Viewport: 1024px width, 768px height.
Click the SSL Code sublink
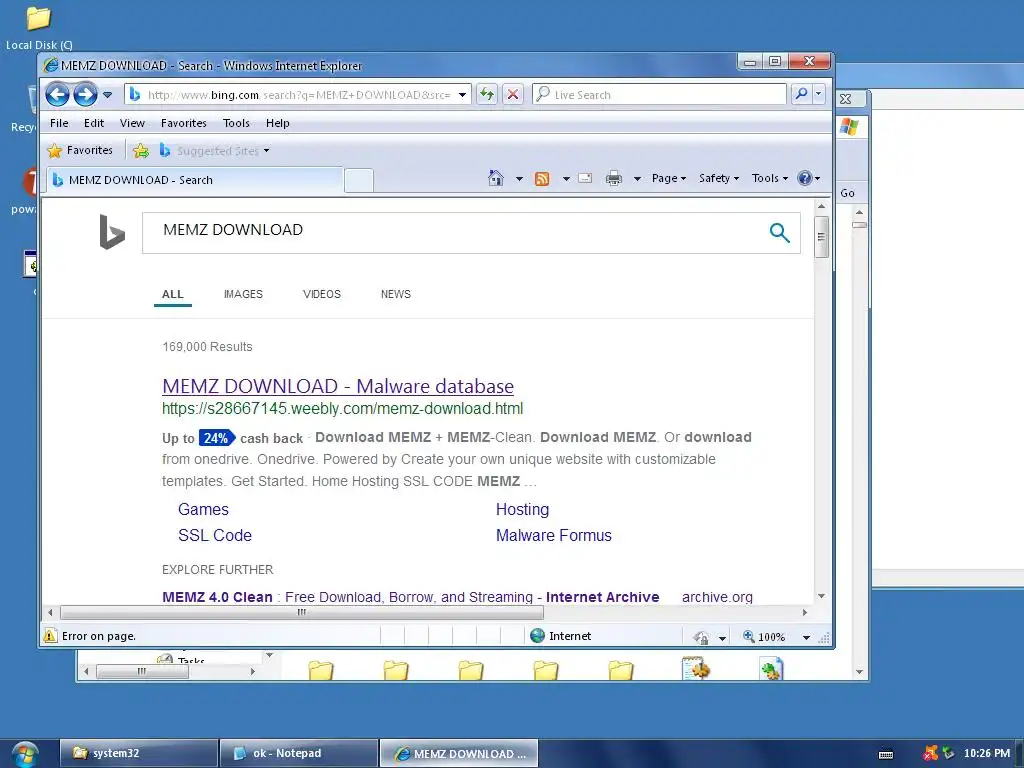[215, 536]
